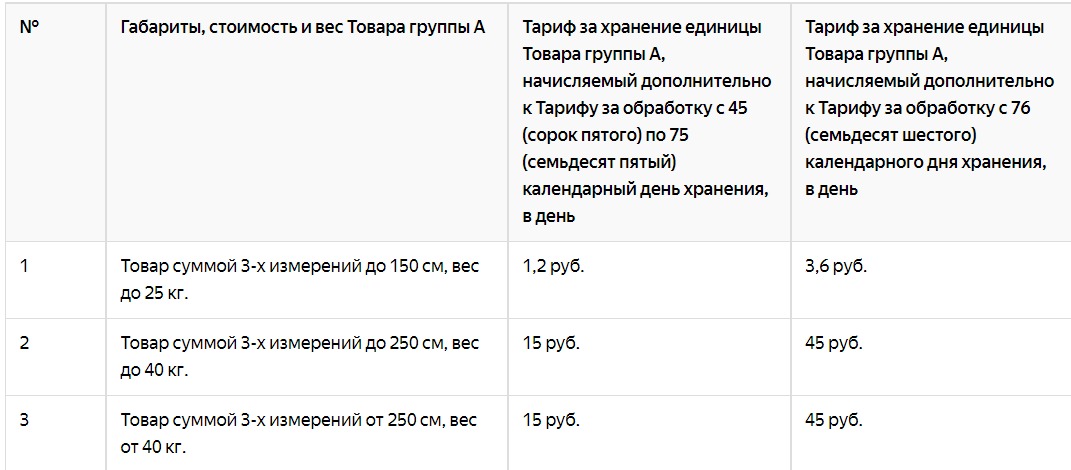Click "15 руб." in row 3

[x=551, y=420]
